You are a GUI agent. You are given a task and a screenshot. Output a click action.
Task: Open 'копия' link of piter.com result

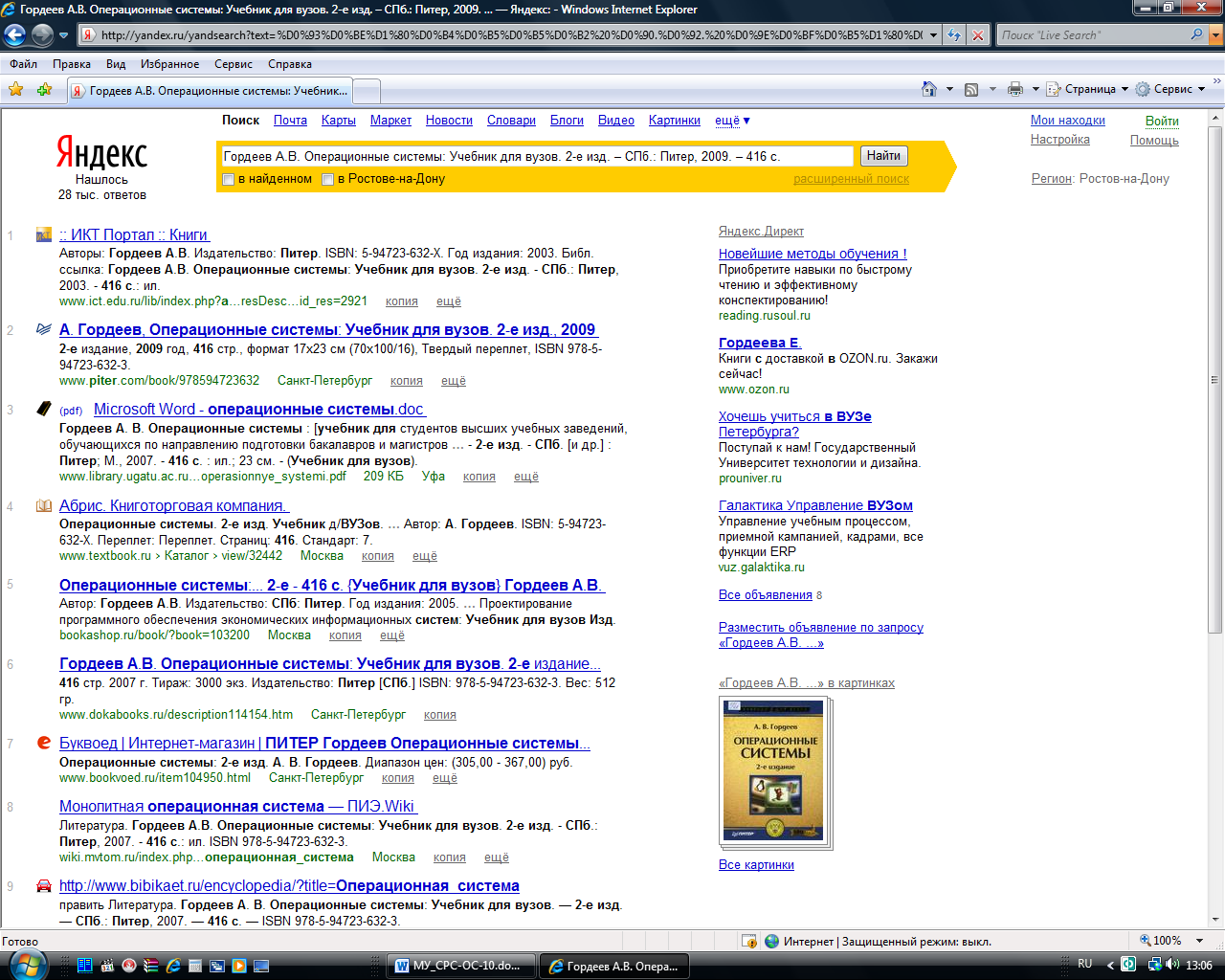click(x=406, y=380)
